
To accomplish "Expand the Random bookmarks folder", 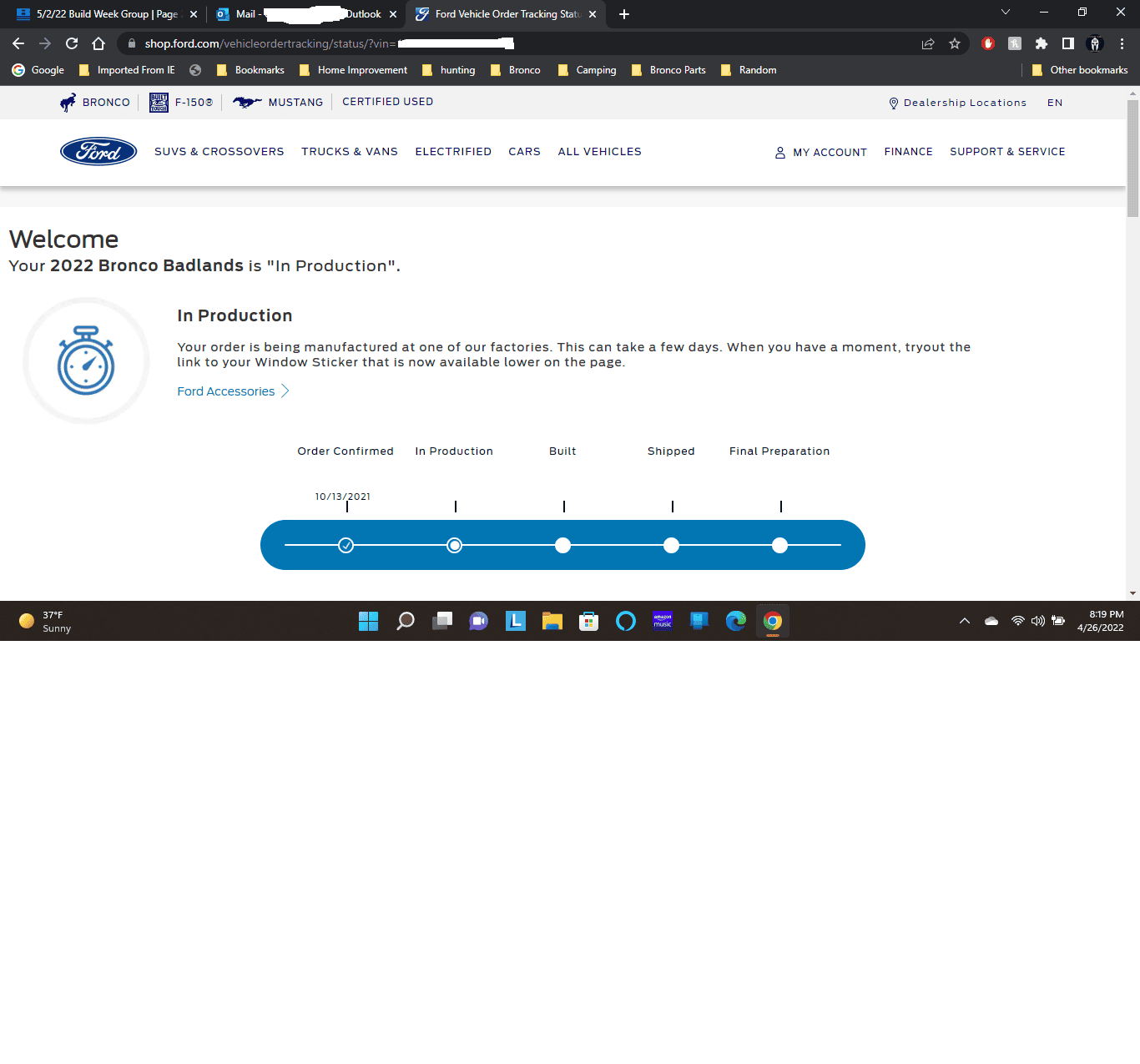I will pyautogui.click(x=749, y=70).
